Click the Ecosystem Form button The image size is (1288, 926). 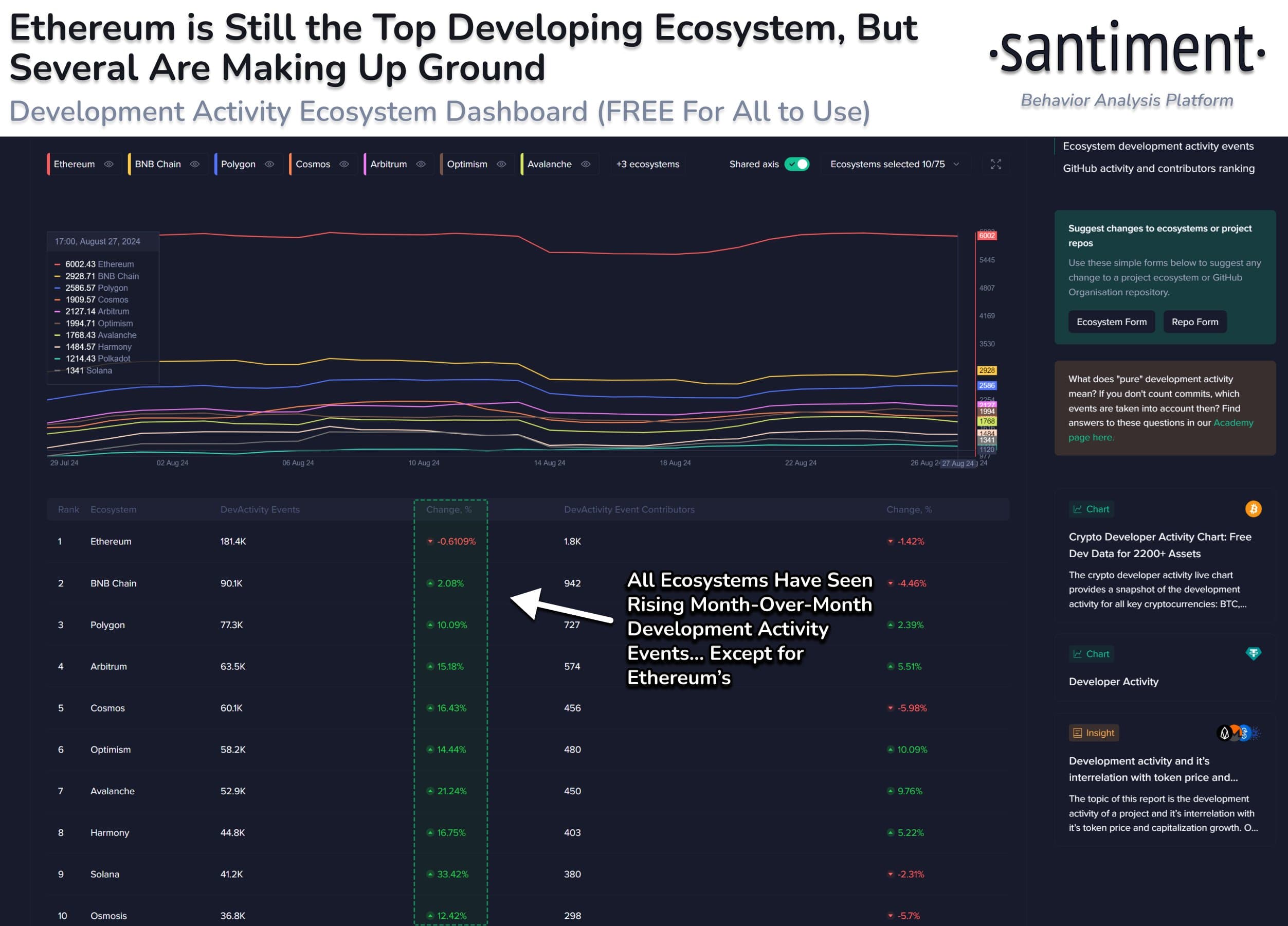point(1112,322)
